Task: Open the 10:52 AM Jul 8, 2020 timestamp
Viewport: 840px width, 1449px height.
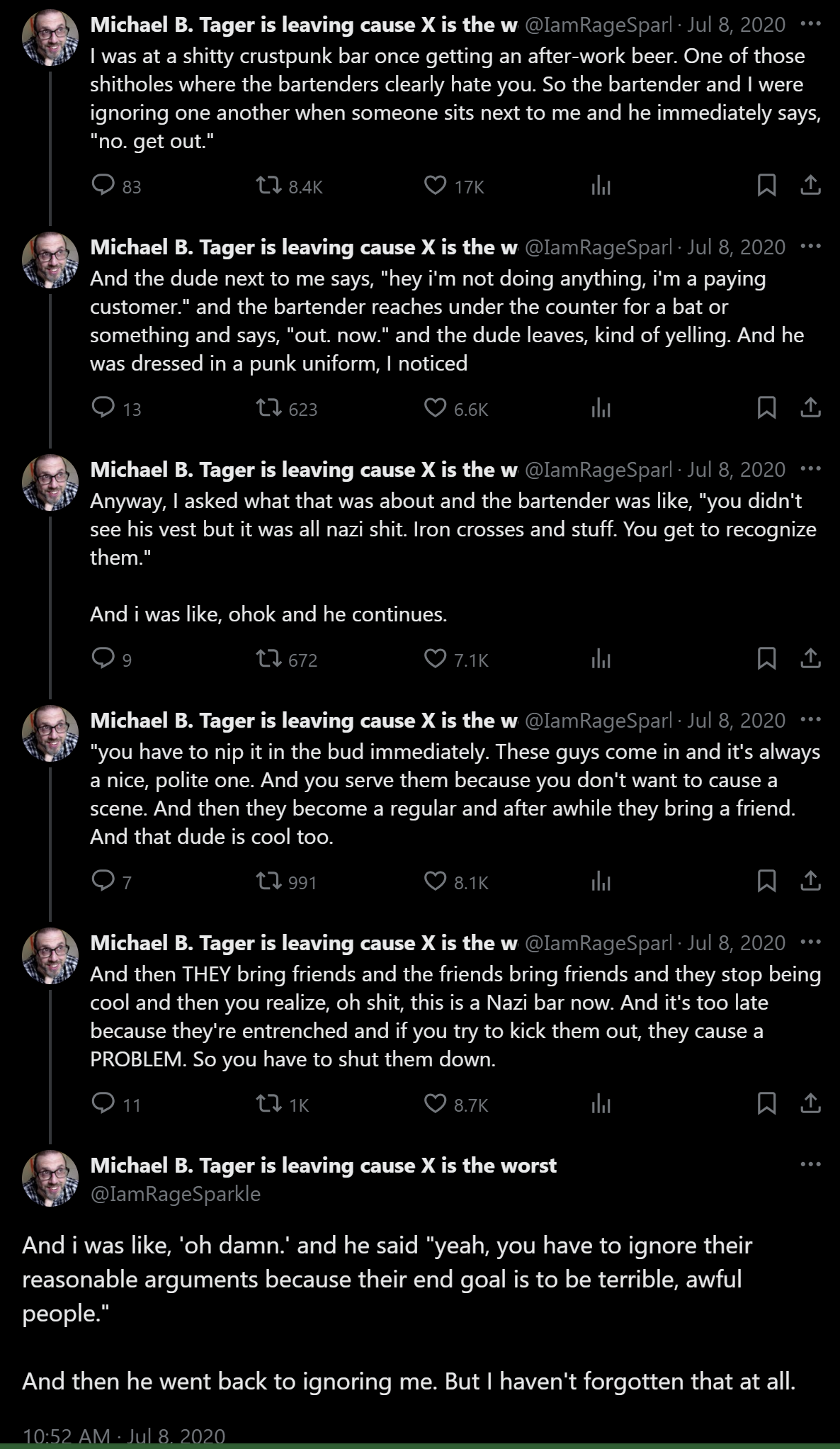Action: pyautogui.click(x=124, y=1436)
